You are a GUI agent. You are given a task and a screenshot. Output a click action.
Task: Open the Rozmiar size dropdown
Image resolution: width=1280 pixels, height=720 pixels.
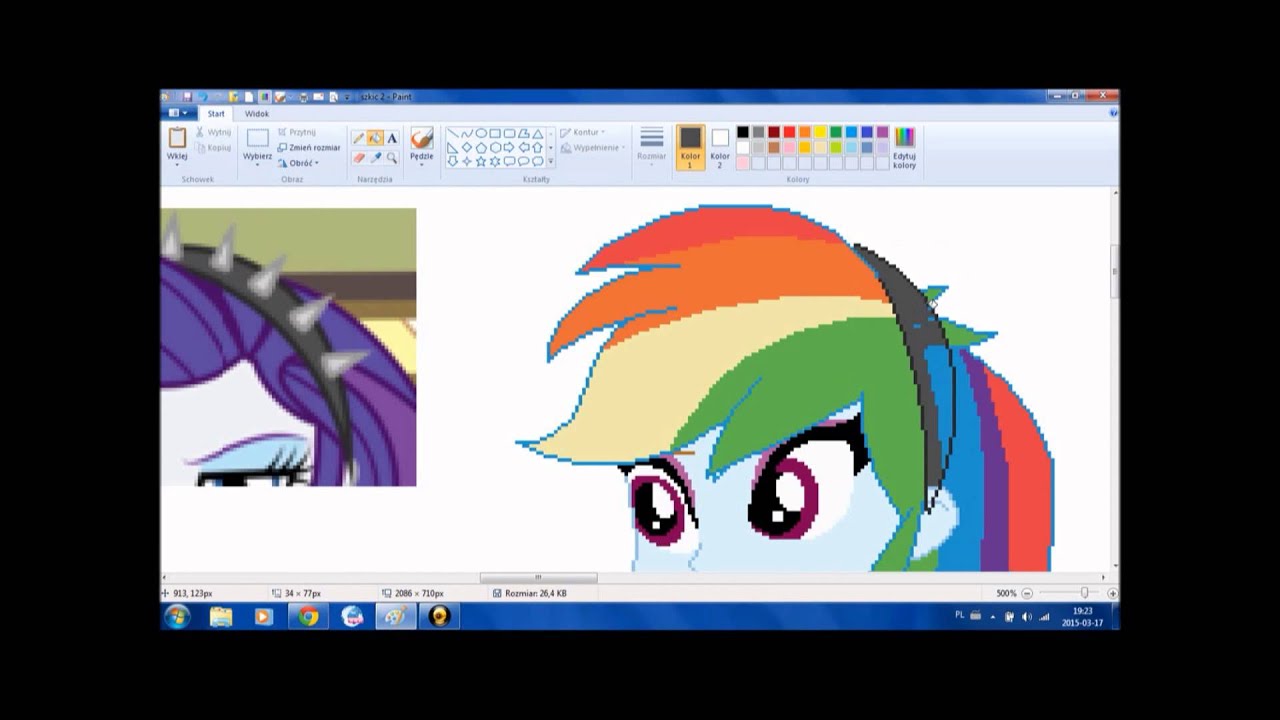click(x=651, y=147)
